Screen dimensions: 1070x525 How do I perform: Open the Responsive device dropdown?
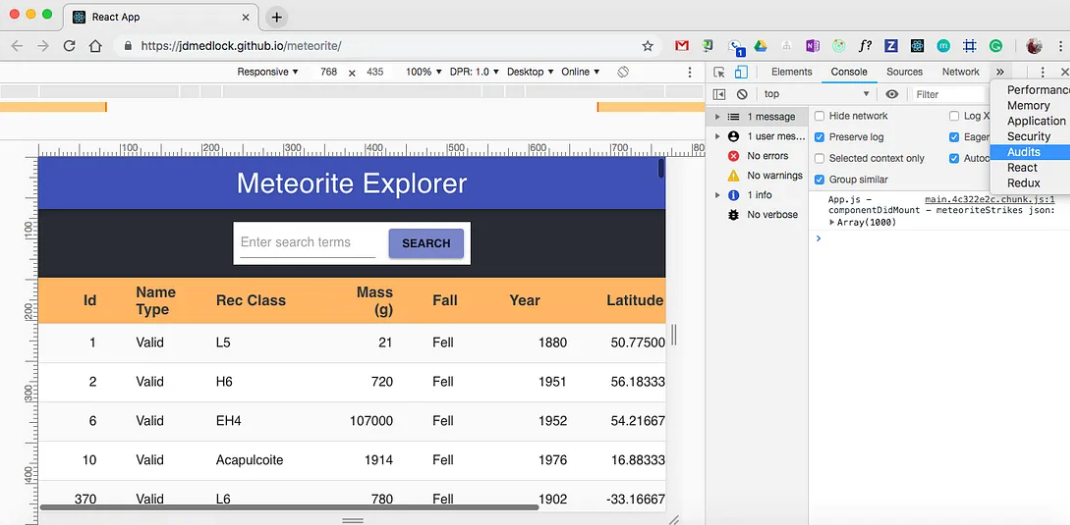point(268,72)
